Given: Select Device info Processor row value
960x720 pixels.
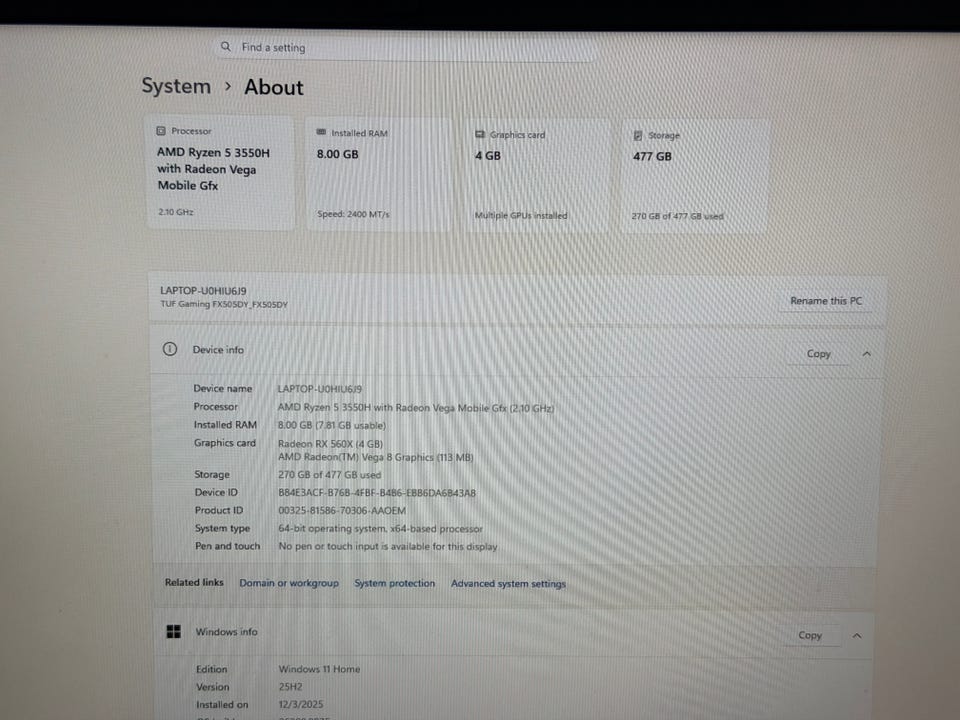Looking at the screenshot, I should [416, 408].
